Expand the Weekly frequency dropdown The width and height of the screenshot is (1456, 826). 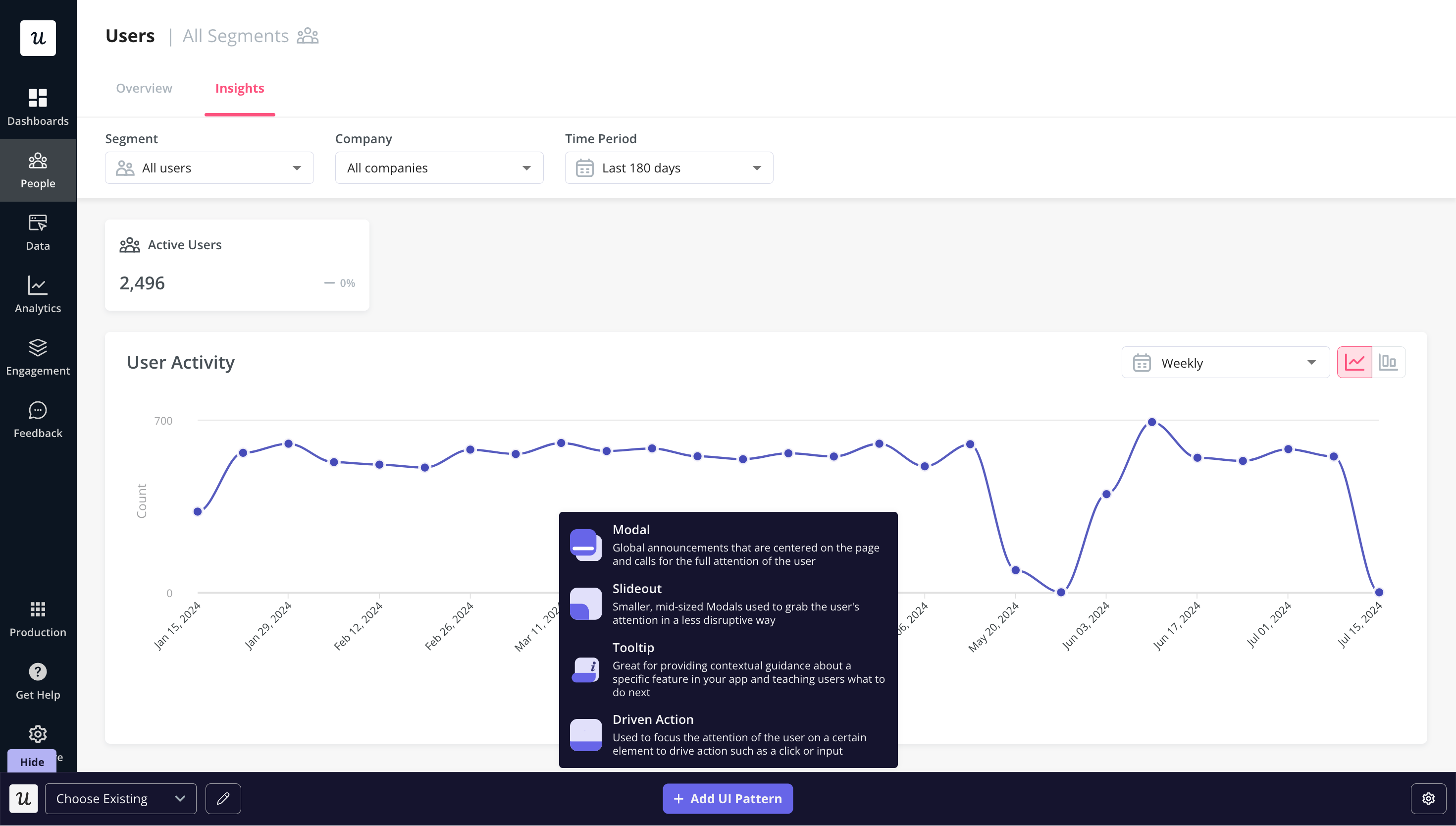(1224, 362)
